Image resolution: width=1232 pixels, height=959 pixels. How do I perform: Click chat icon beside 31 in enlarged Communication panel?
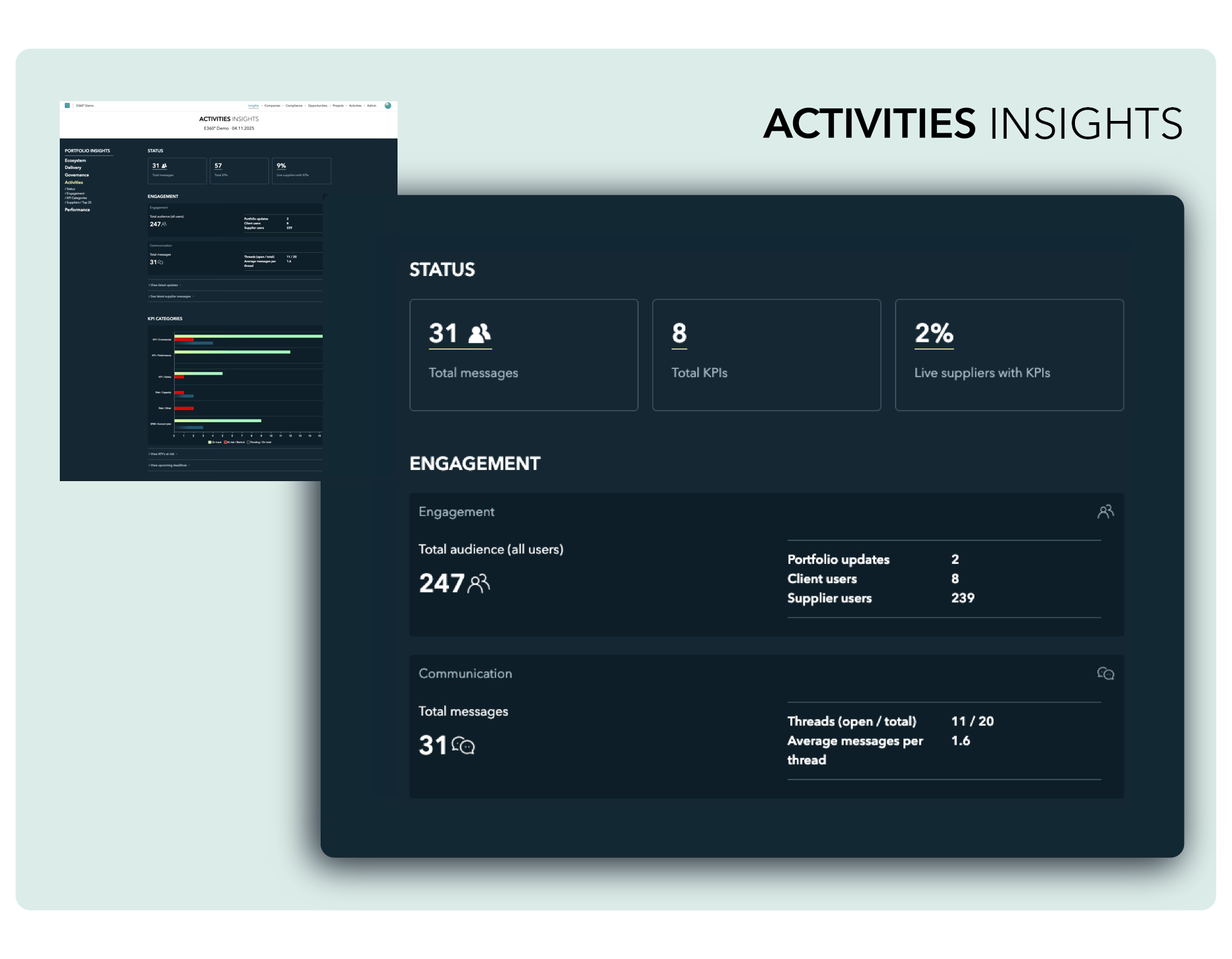pos(463,745)
